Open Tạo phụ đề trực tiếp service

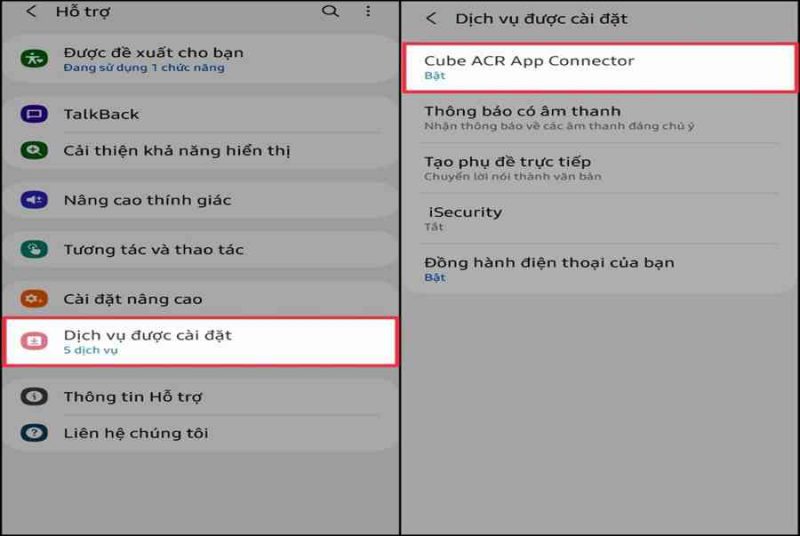[x=600, y=168]
